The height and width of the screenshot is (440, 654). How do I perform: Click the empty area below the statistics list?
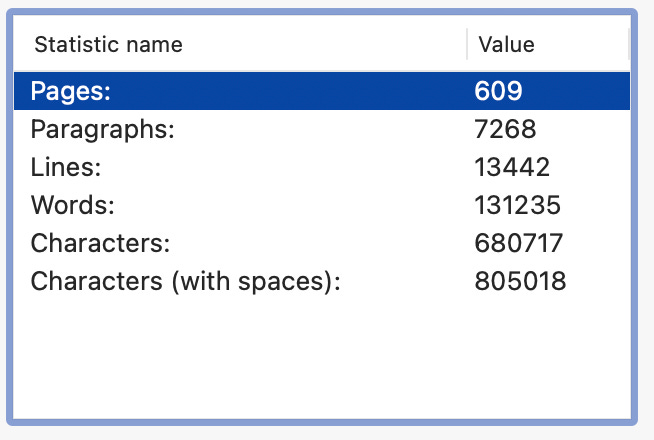pos(322,359)
